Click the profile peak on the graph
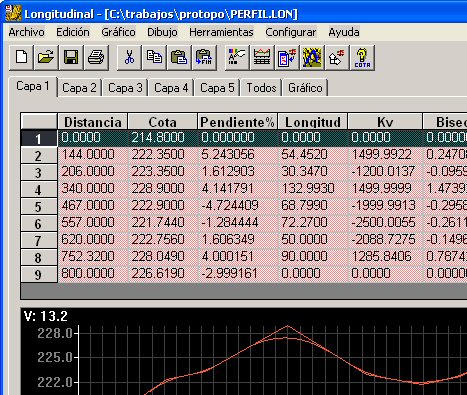Viewport: 467px width, 395px height. [288, 327]
